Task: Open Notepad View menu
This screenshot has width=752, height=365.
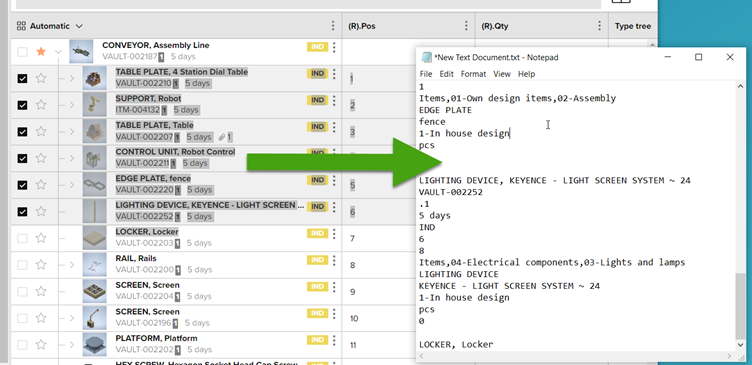Action: pos(502,74)
